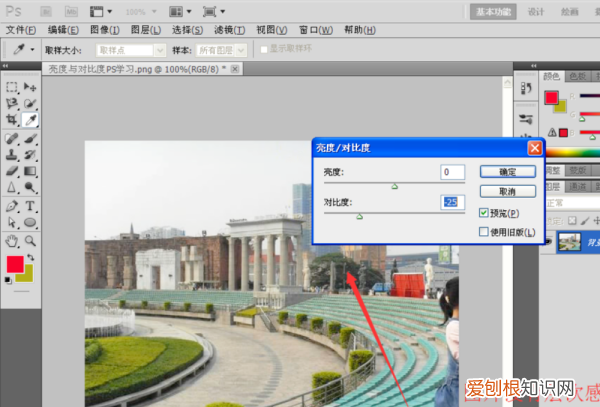The width and height of the screenshot is (600, 407).
Task: Launch Bridge via the Br icon
Action: click(46, 12)
